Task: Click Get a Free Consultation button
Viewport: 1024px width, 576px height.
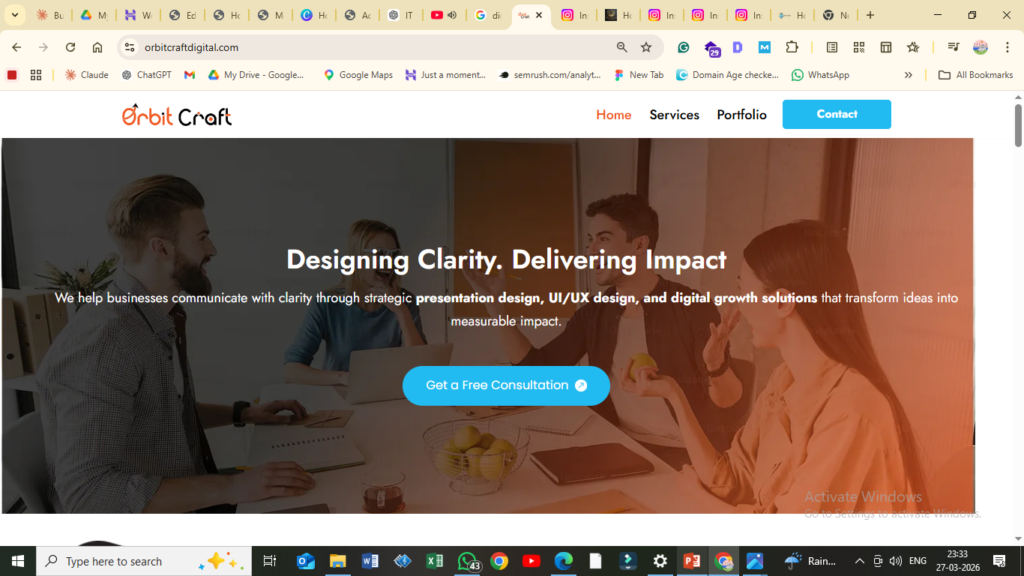Action: [x=506, y=385]
